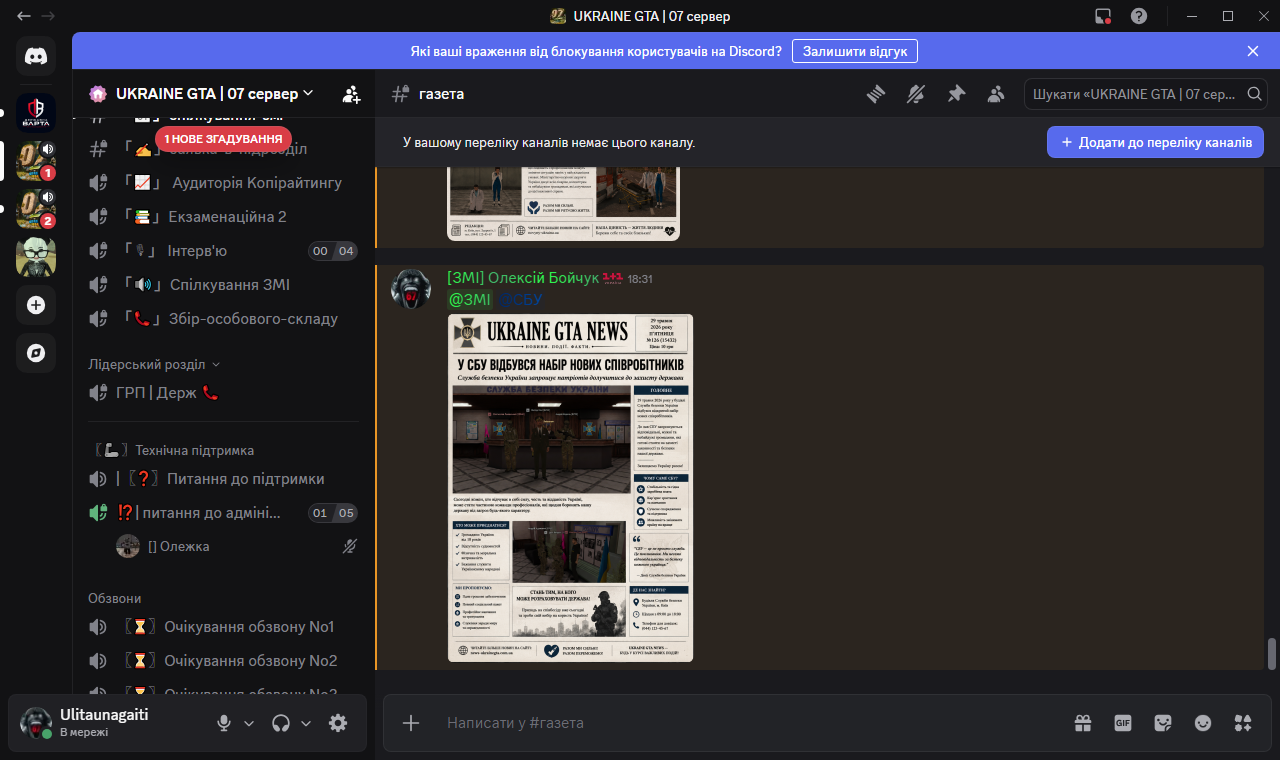Open microphone input options chevron

pos(249,723)
